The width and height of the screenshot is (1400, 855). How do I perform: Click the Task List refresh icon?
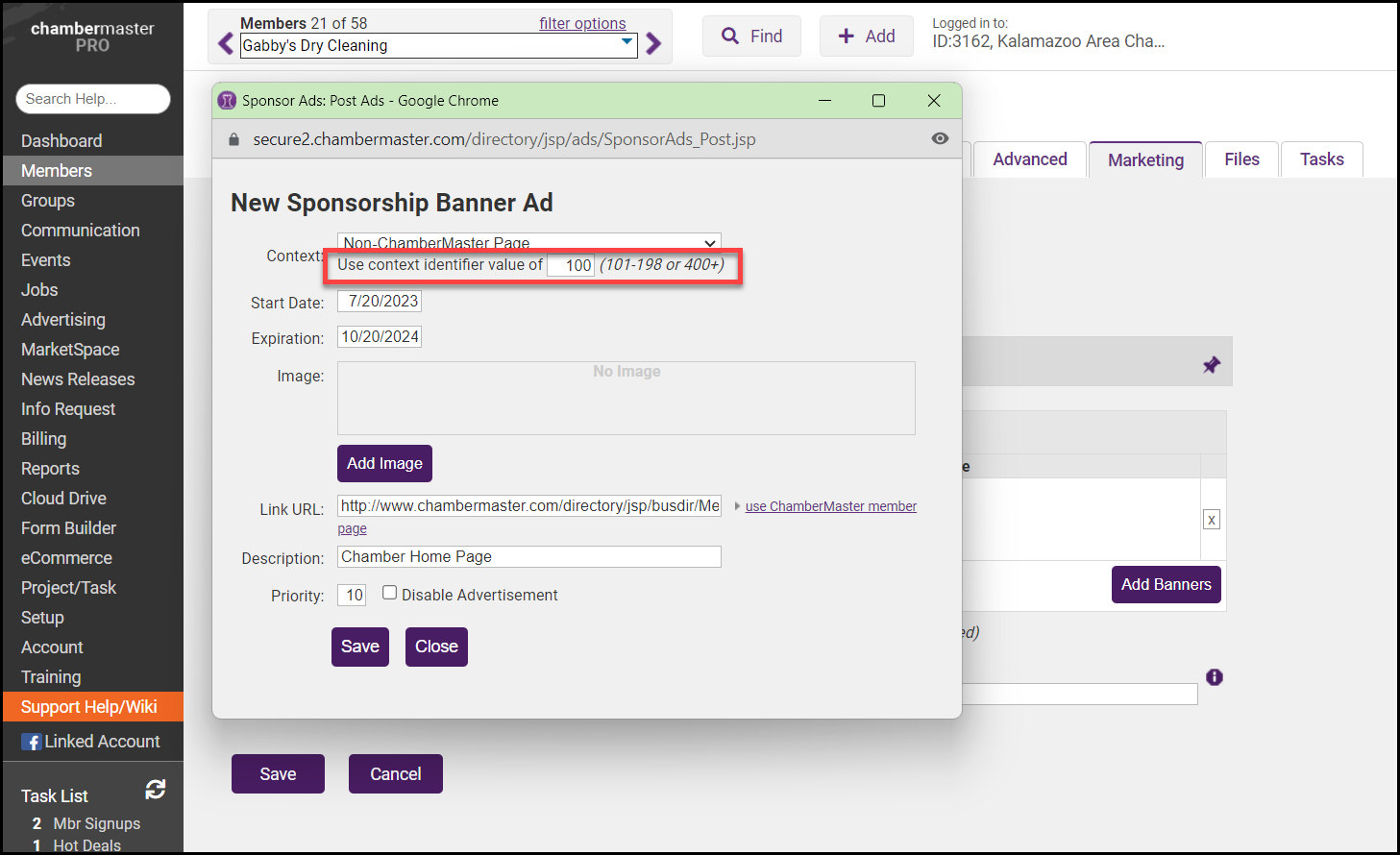156,790
